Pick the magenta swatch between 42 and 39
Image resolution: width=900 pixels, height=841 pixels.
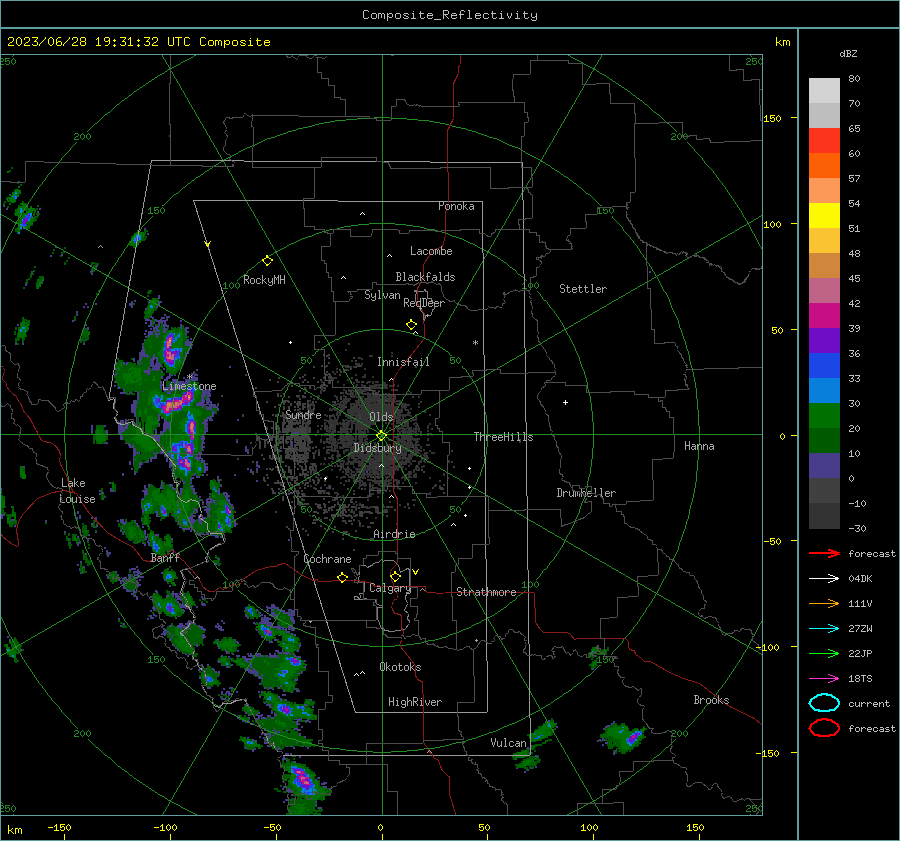pyautogui.click(x=824, y=316)
